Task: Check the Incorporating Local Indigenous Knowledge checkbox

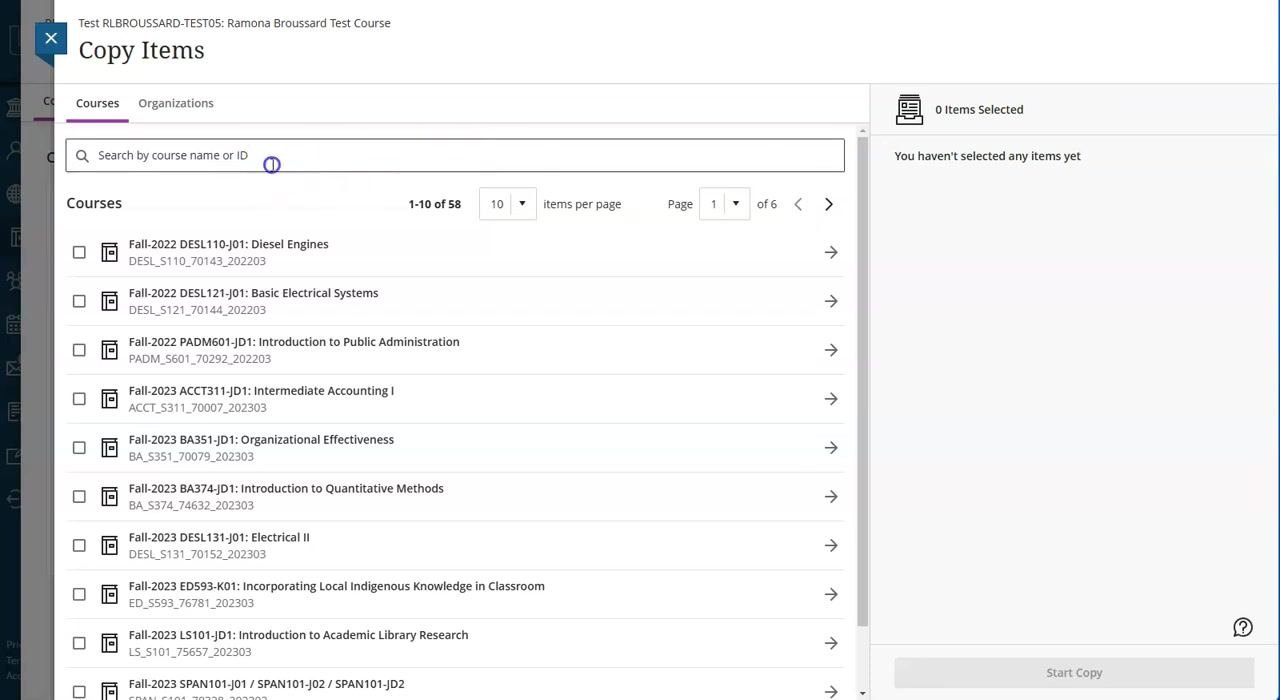Action: [x=79, y=595]
